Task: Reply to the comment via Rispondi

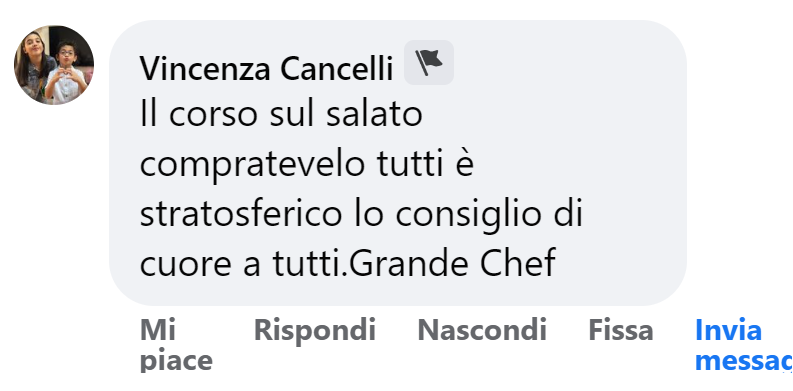Action: 315,330
